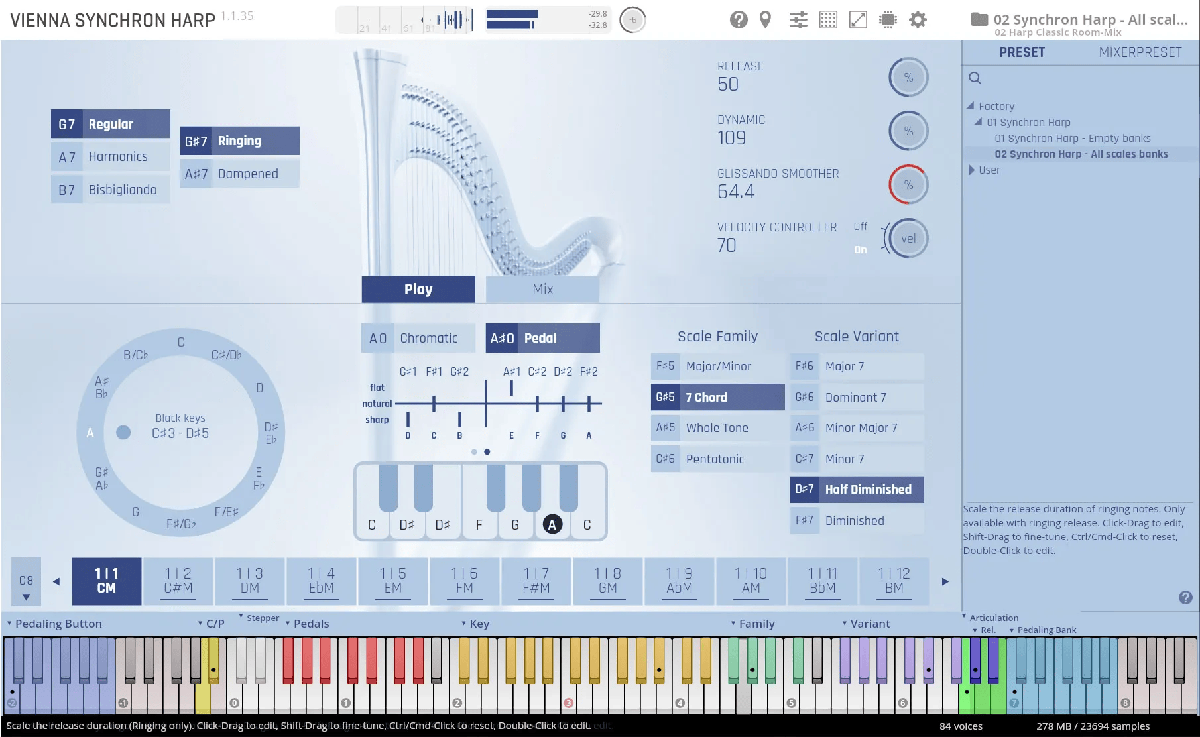Expand the User preset folder
The width and height of the screenshot is (1200, 737).
(x=971, y=170)
